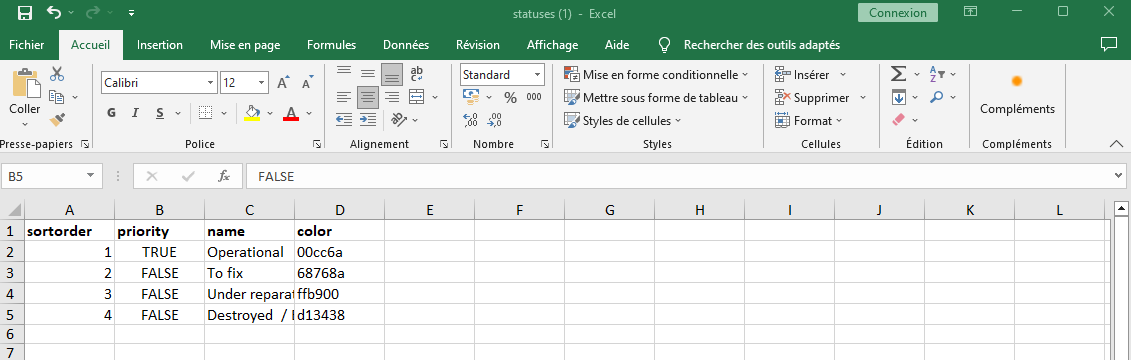Open the Calibri font name dropdown
The width and height of the screenshot is (1131, 360).
pos(211,83)
